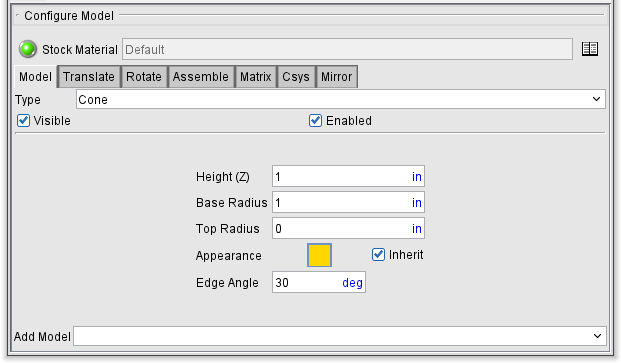Viewport: 621px width, 363px height.
Task: Click the 'in' unit of Height (Z)
Action: click(417, 177)
